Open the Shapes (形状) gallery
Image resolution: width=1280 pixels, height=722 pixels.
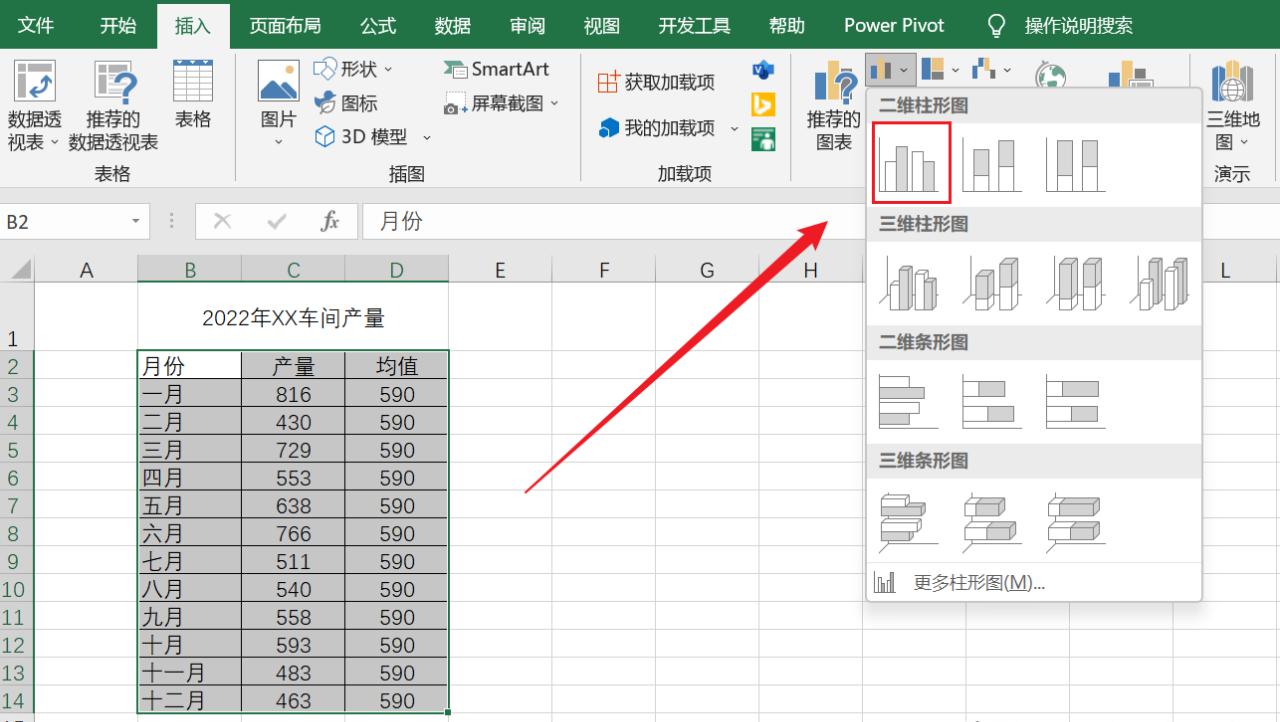point(353,69)
